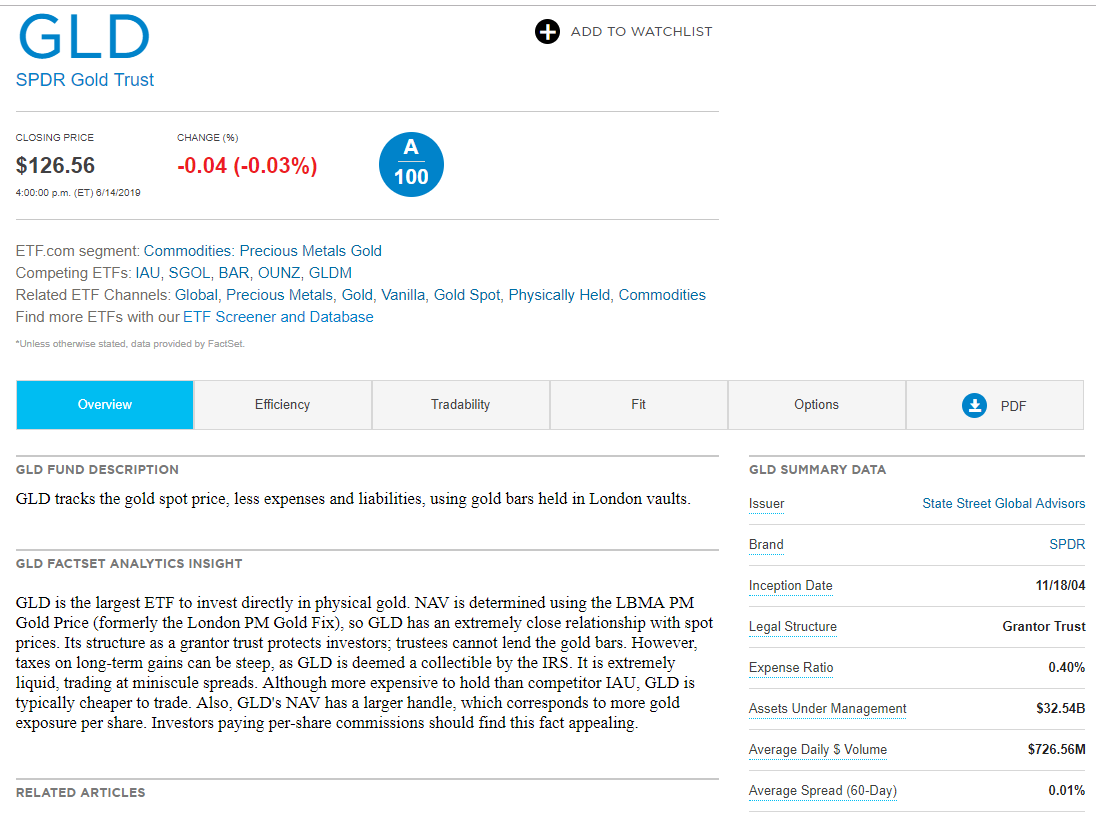The width and height of the screenshot is (1096, 814).
Task: Open the Gold channel link
Action: pos(357,295)
